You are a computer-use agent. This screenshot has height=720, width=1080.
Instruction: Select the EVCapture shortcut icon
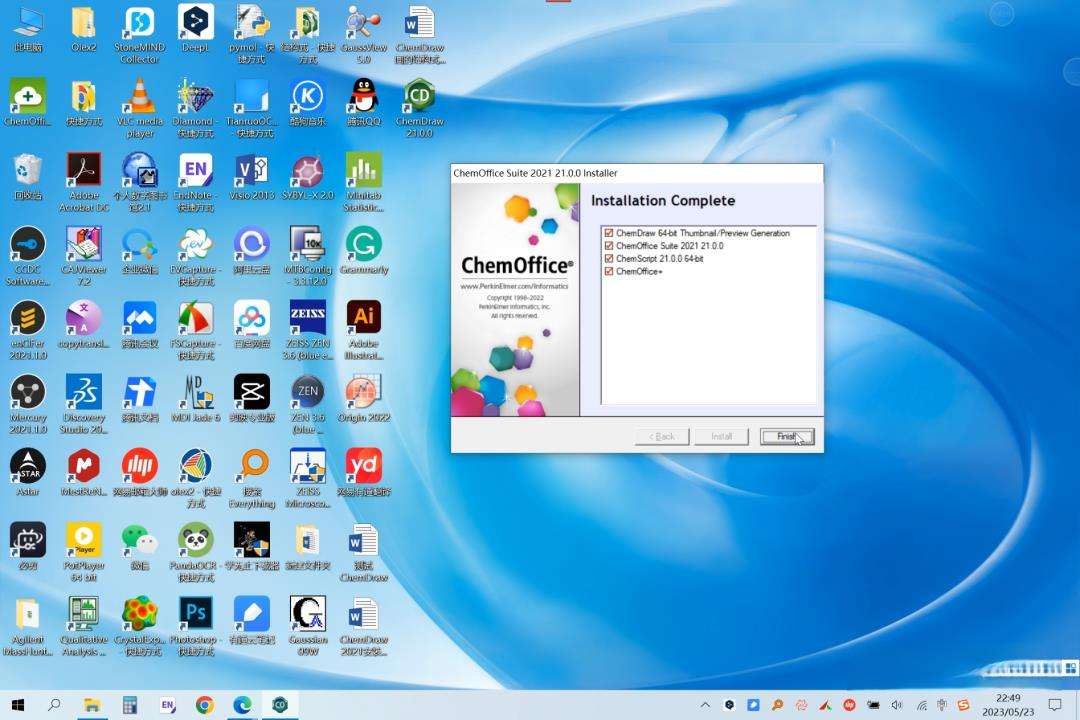(x=196, y=256)
